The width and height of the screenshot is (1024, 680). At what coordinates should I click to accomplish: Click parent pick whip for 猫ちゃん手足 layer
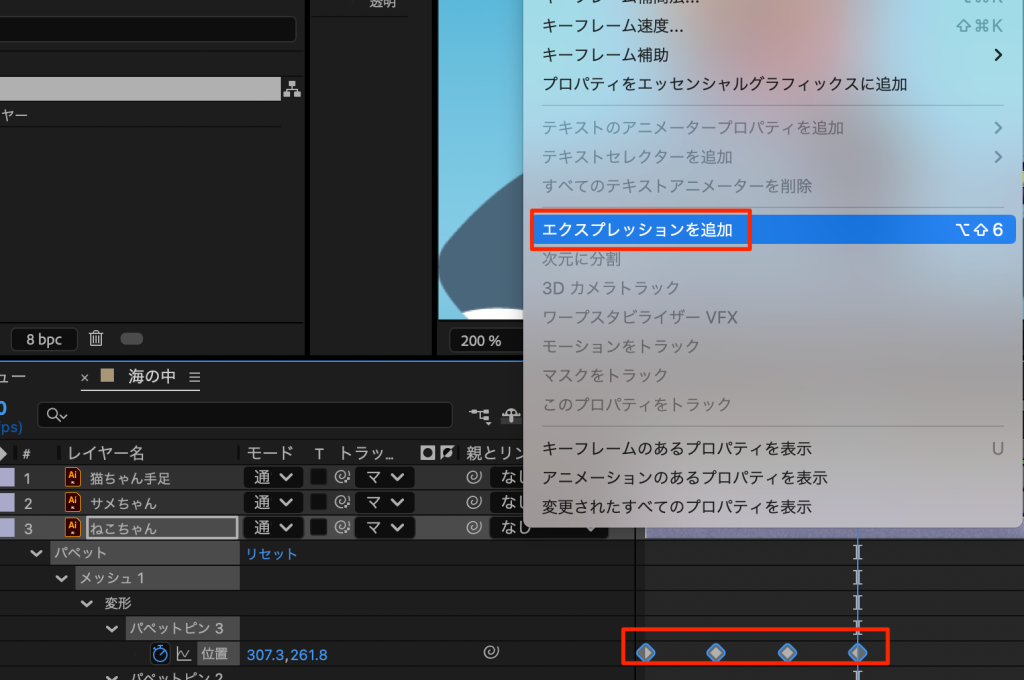pos(474,477)
